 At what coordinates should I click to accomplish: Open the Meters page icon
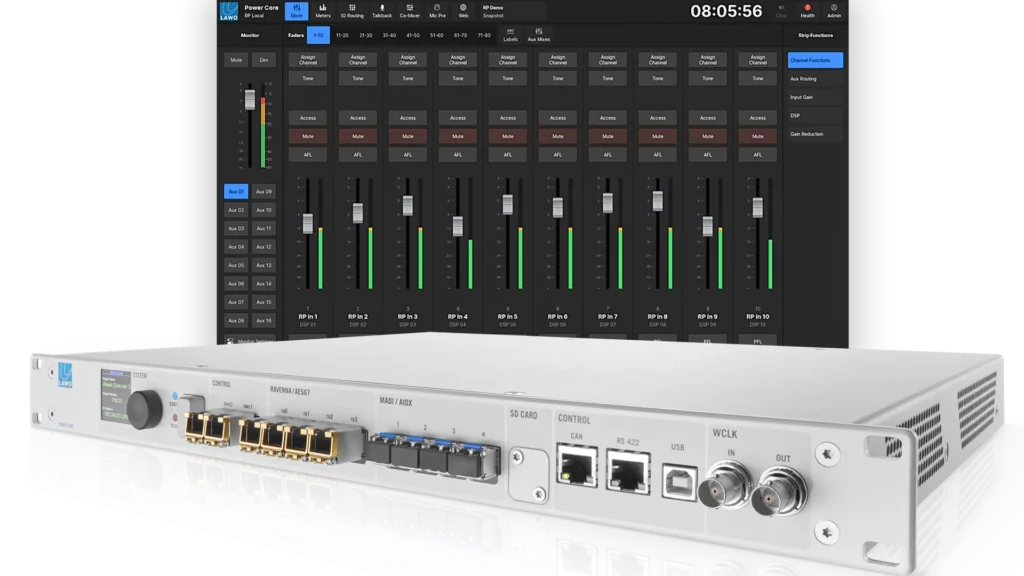pyautogui.click(x=323, y=10)
